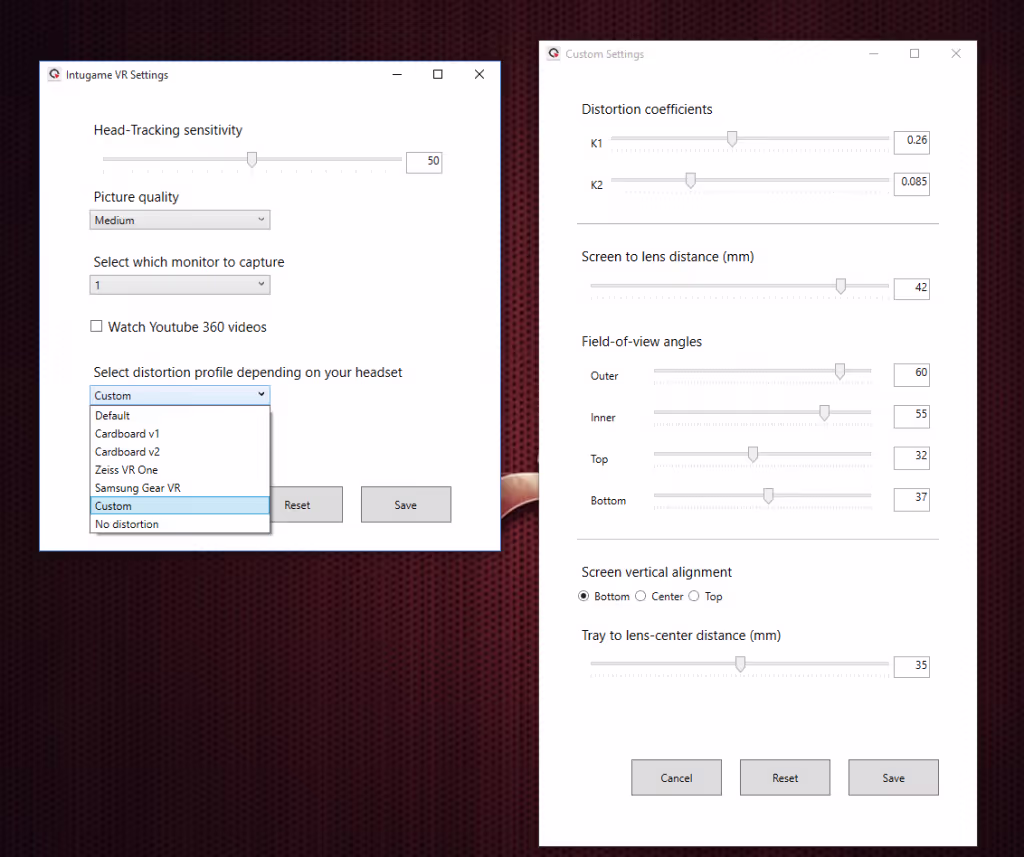Click the Intugame VR Settings title bar app icon
This screenshot has width=1024, height=857.
(55, 74)
